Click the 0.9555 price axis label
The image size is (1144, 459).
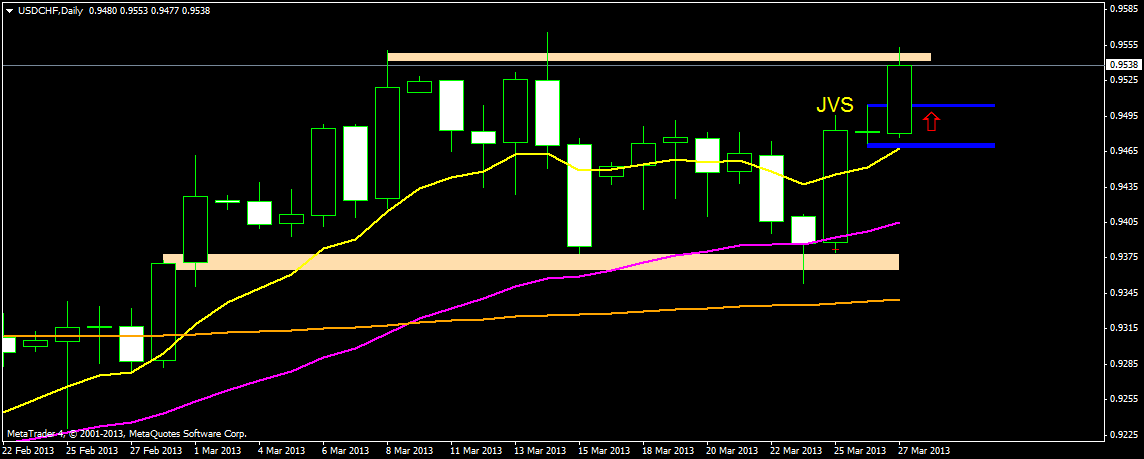1123,45
